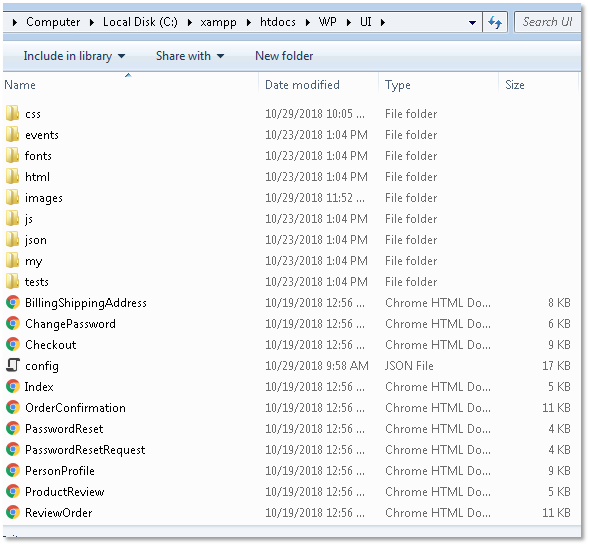Click the config JSON file icon
The image size is (590, 546).
click(12, 365)
